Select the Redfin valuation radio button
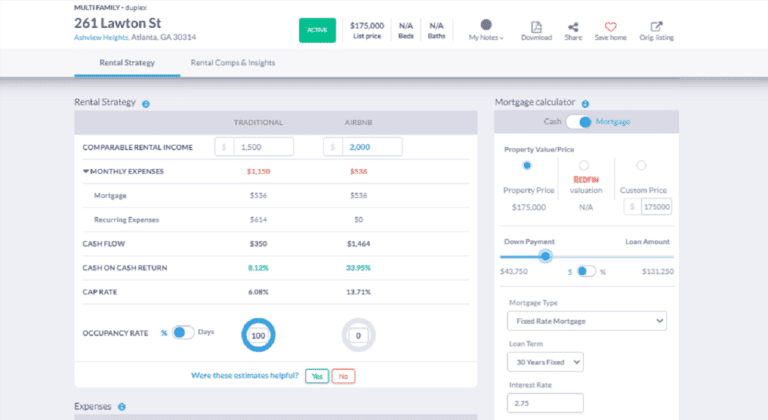768x420 pixels. click(584, 165)
